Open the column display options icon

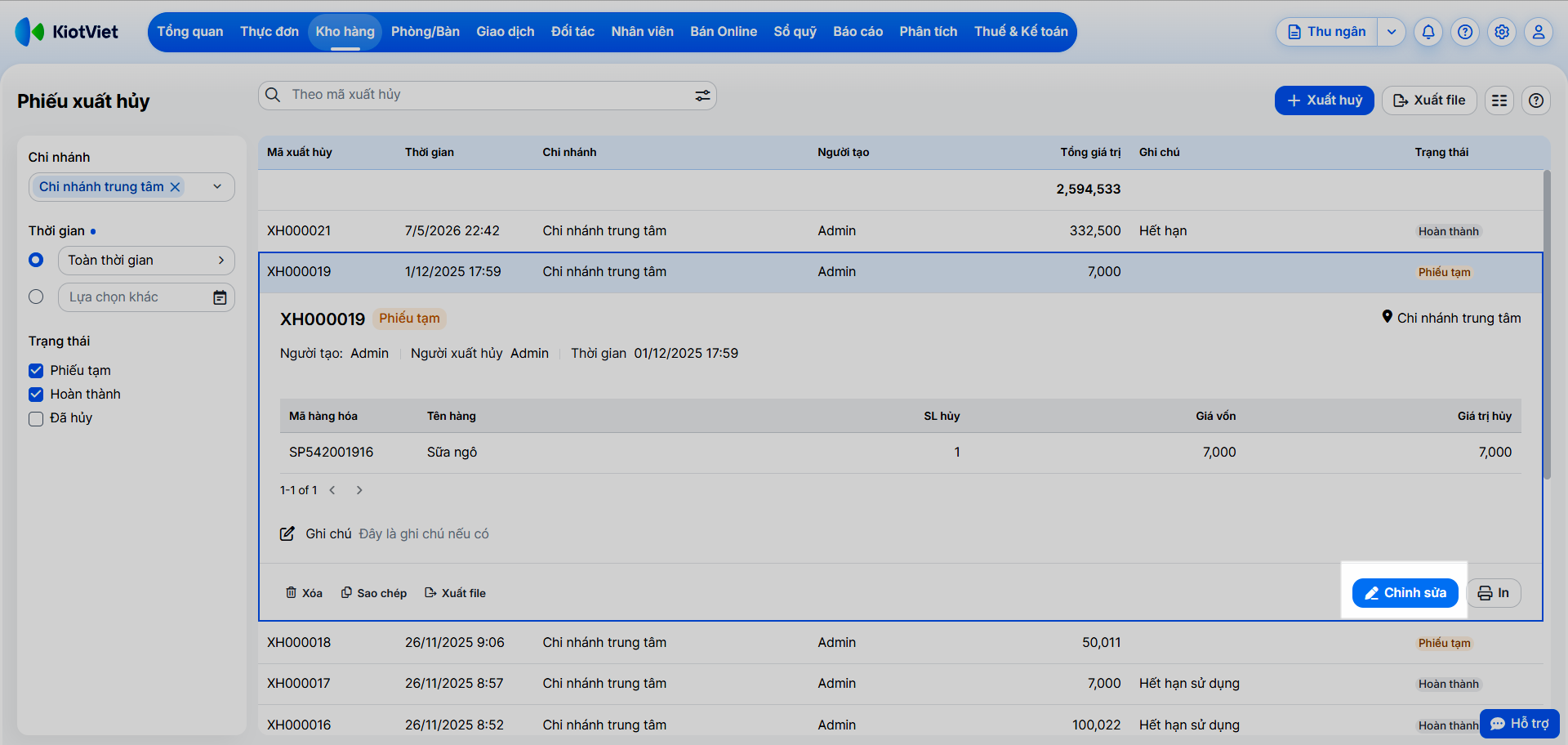pos(1499,100)
